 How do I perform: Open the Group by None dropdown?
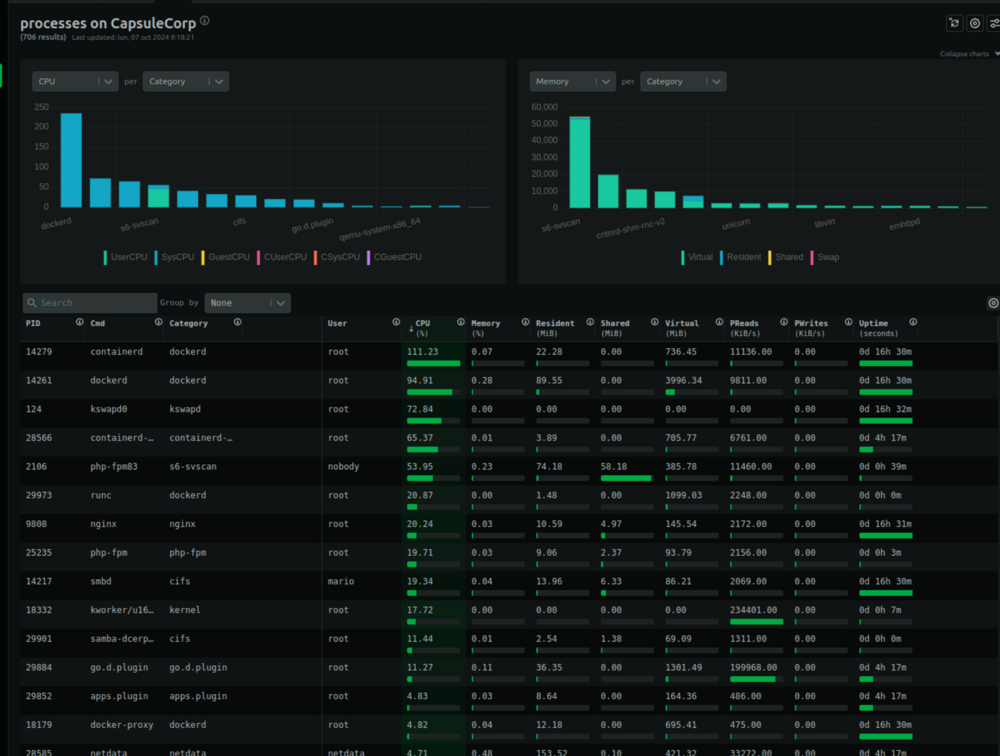click(247, 303)
